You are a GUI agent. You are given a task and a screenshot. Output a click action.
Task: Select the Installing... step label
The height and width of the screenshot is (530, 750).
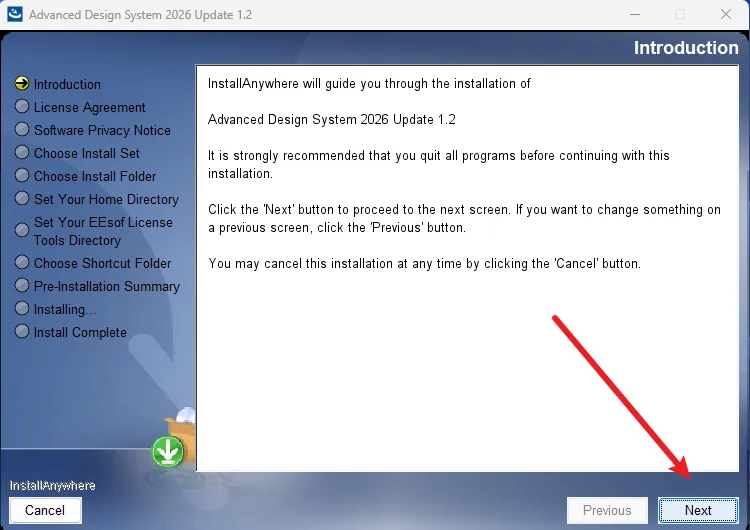coord(65,309)
